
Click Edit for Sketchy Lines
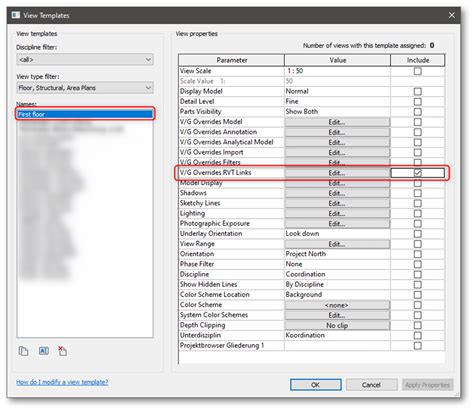(x=337, y=203)
